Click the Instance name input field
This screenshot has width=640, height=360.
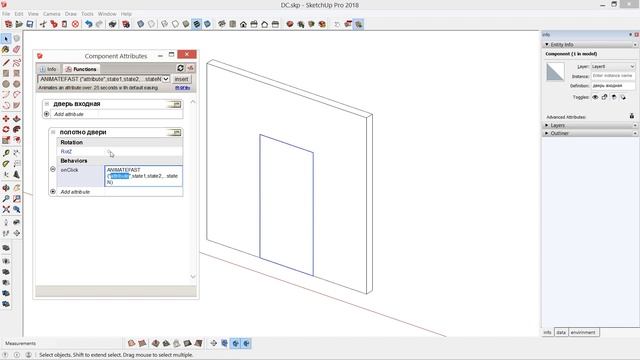613,76
